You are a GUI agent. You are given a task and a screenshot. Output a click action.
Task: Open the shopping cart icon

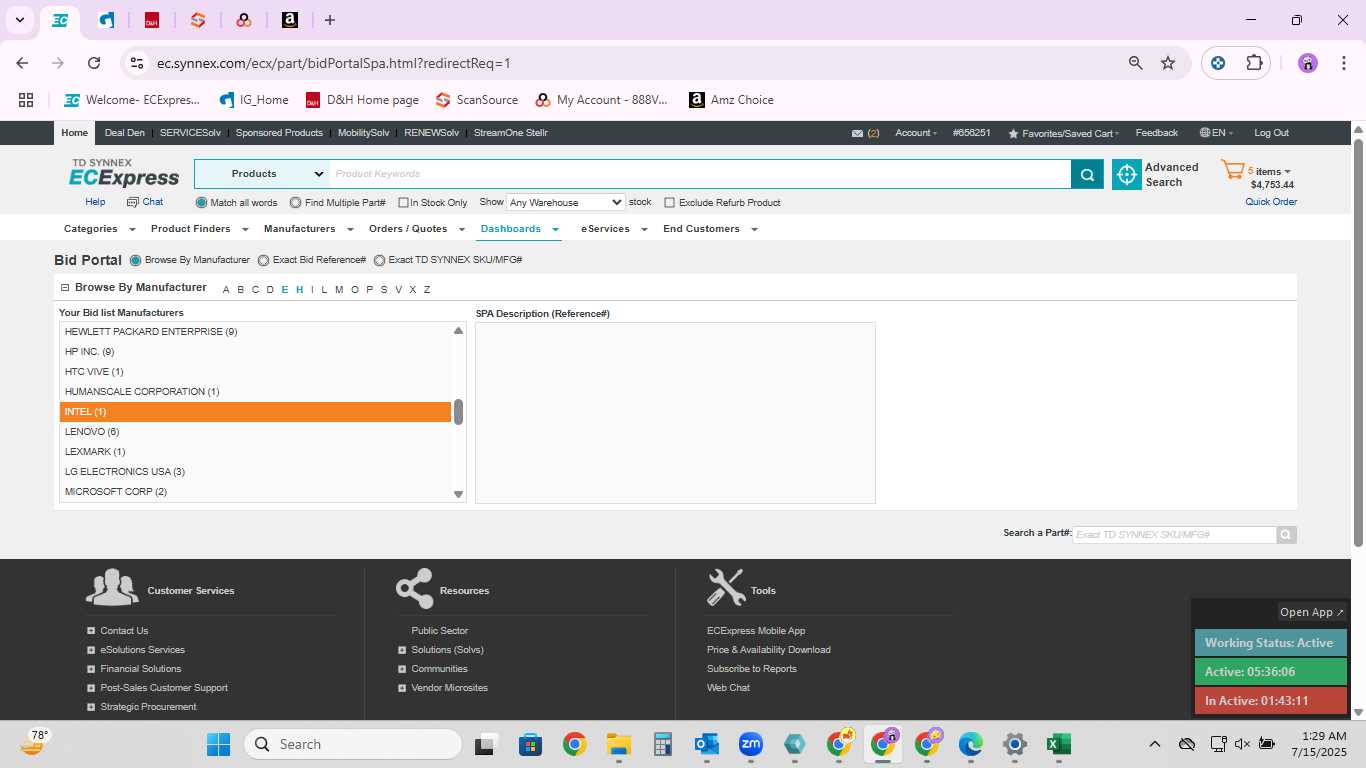coord(1232,171)
